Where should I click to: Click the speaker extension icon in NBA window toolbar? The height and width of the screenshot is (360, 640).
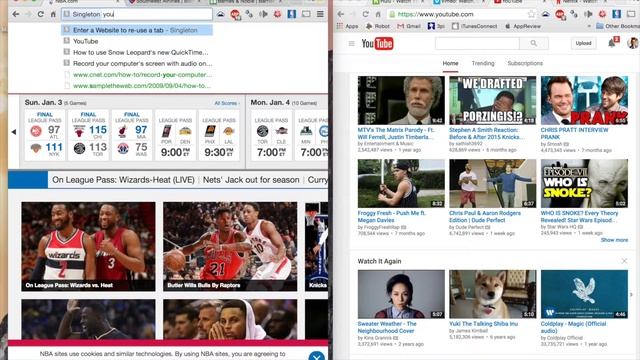click(x=263, y=14)
